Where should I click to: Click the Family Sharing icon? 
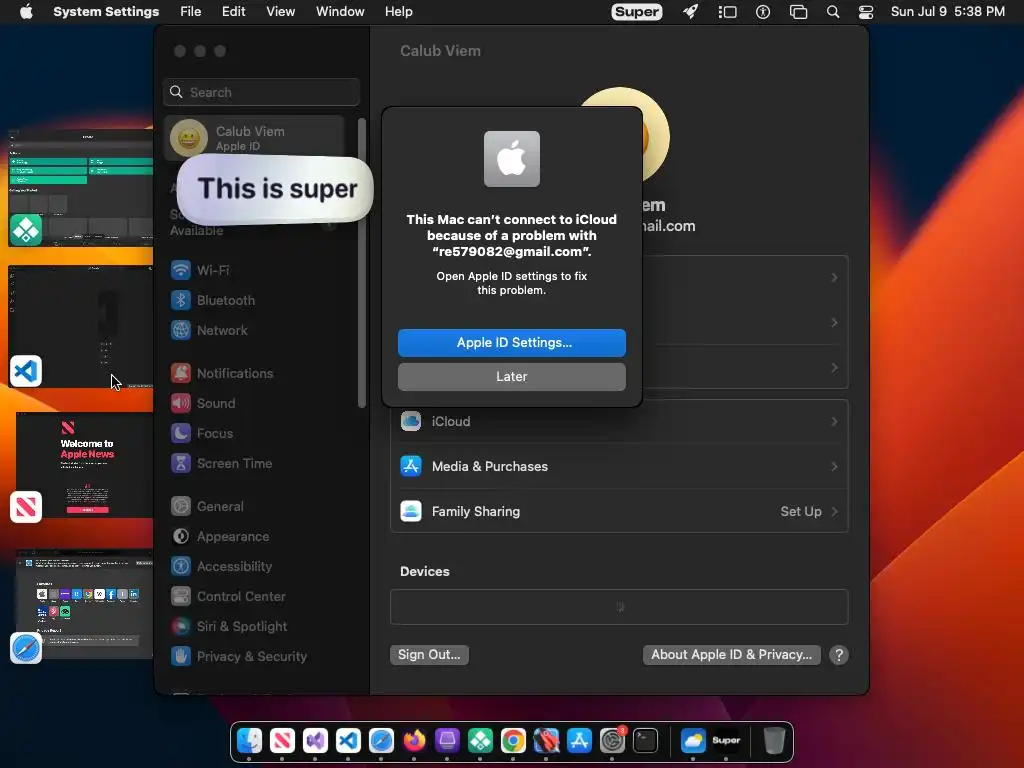411,511
